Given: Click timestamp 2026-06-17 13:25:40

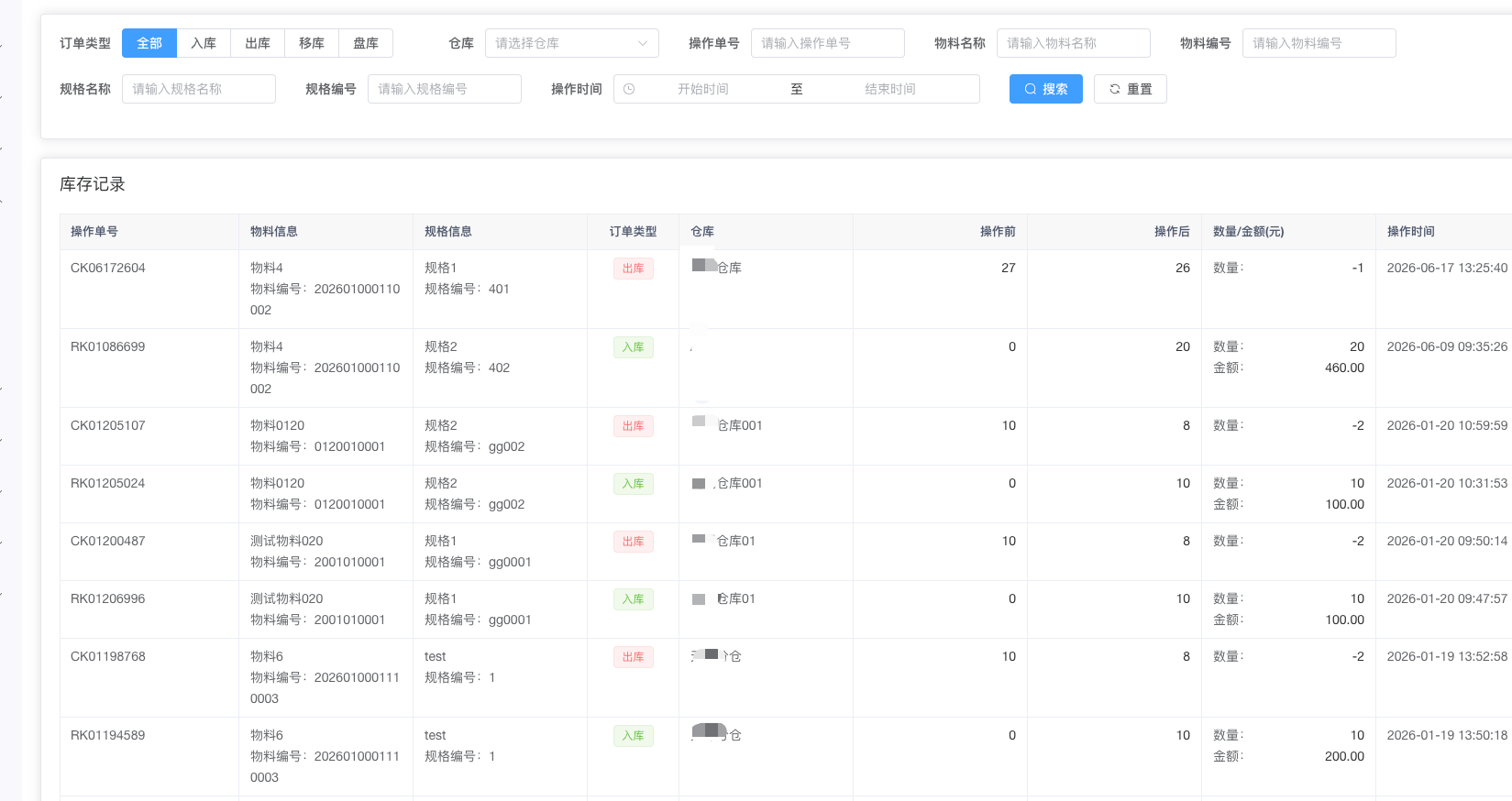Looking at the screenshot, I should tap(1447, 268).
